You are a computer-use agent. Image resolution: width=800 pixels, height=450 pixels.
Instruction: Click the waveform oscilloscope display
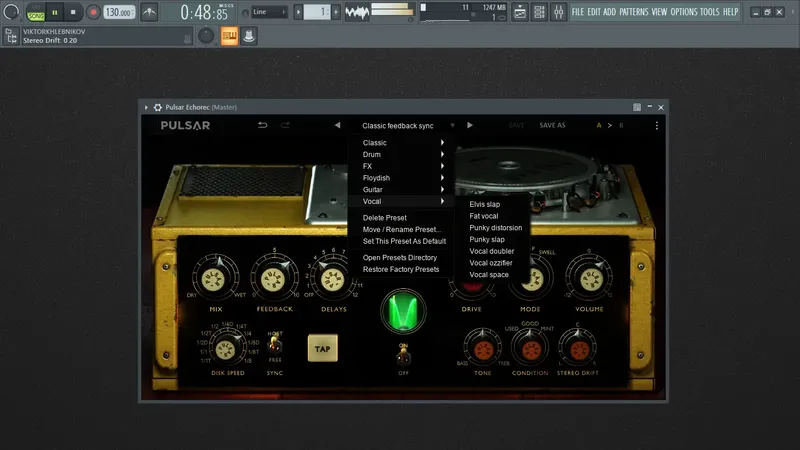tap(357, 12)
